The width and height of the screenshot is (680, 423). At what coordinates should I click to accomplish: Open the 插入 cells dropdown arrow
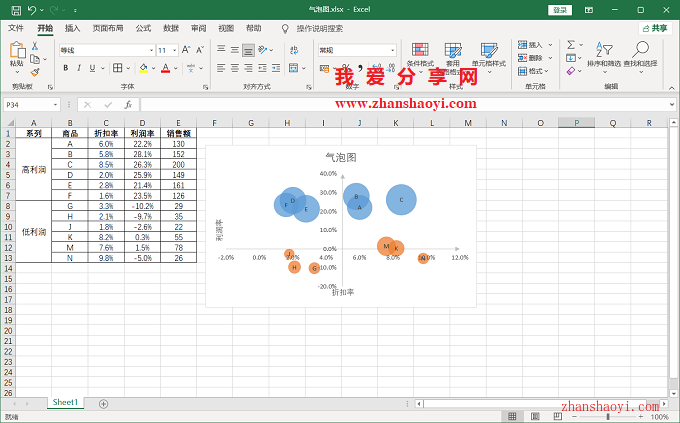[550, 45]
